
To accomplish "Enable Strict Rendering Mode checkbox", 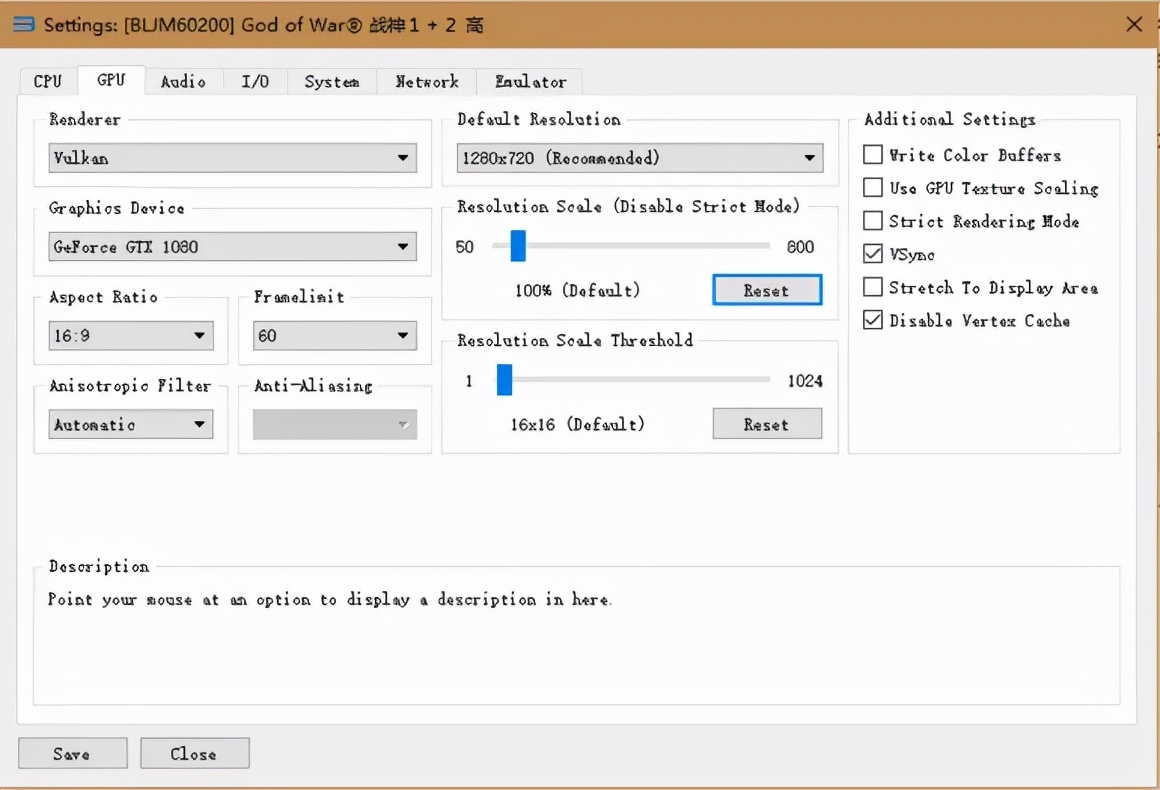I will click(873, 221).
